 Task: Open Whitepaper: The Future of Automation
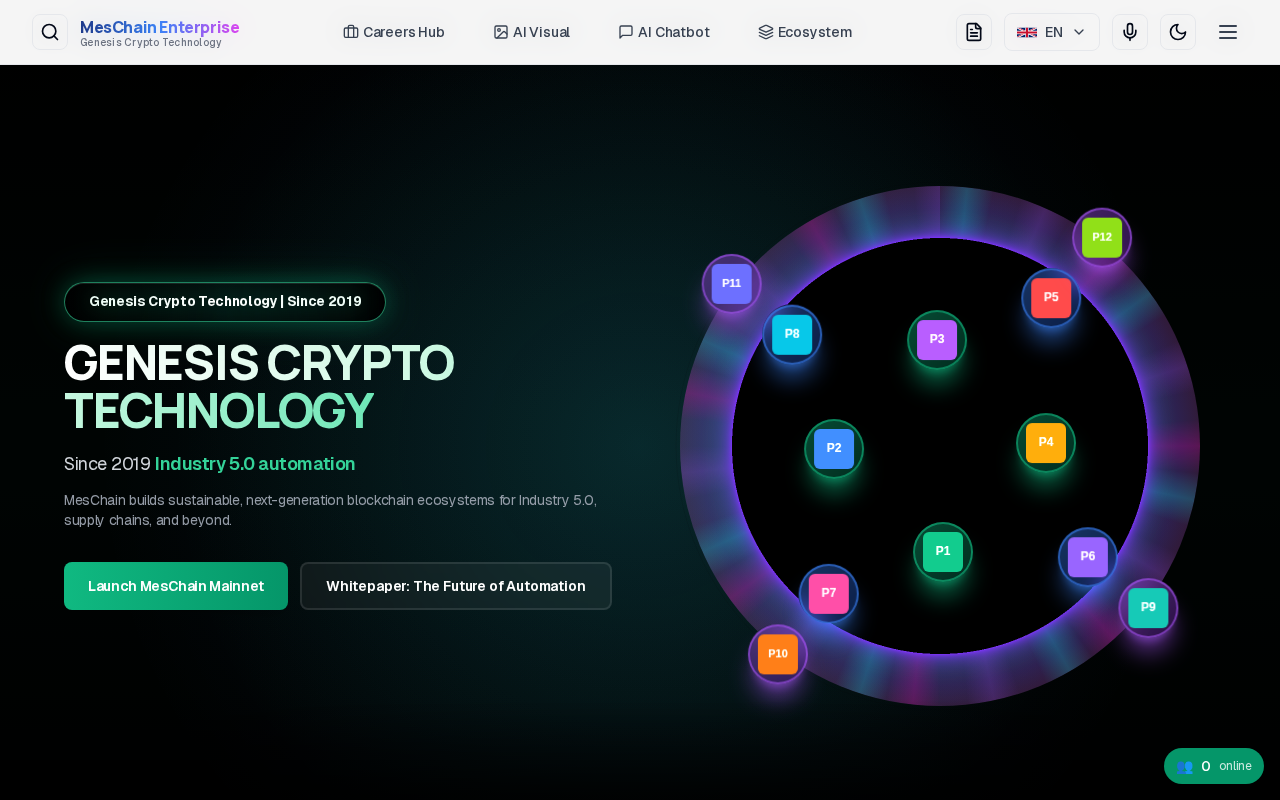click(x=456, y=586)
